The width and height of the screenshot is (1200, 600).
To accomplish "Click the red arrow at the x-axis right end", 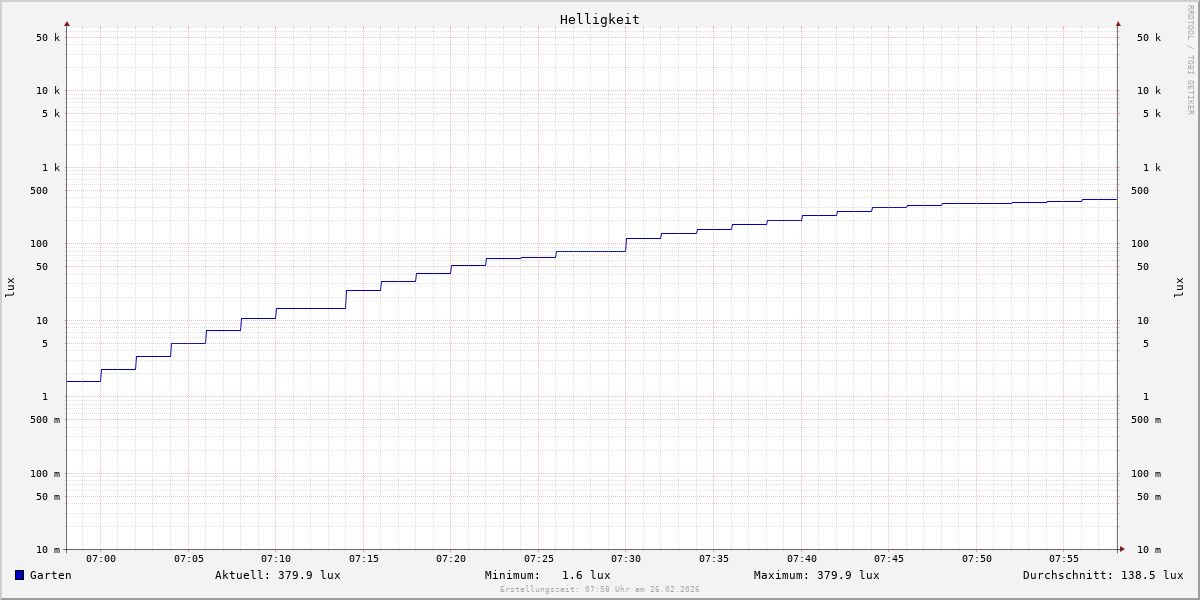I will tap(1121, 549).
